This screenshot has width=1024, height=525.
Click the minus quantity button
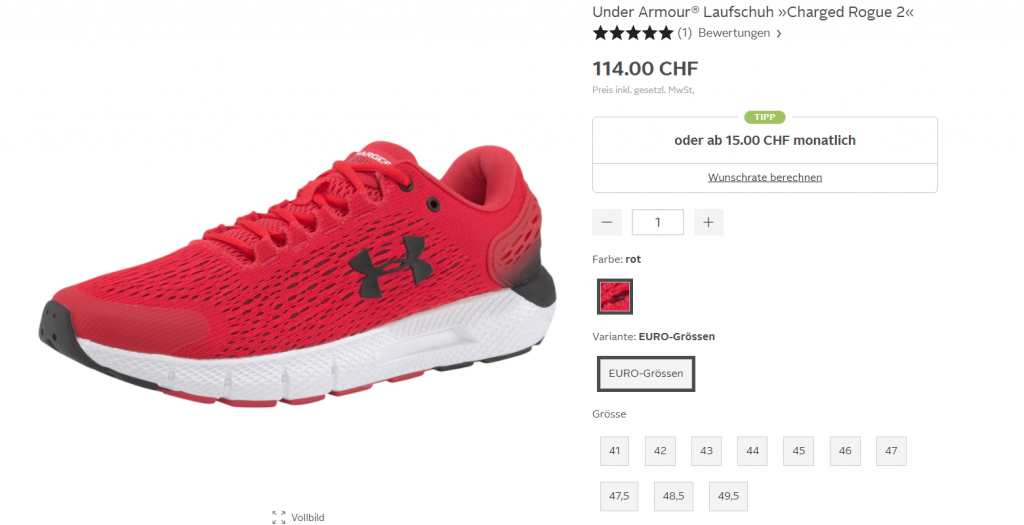coord(607,222)
